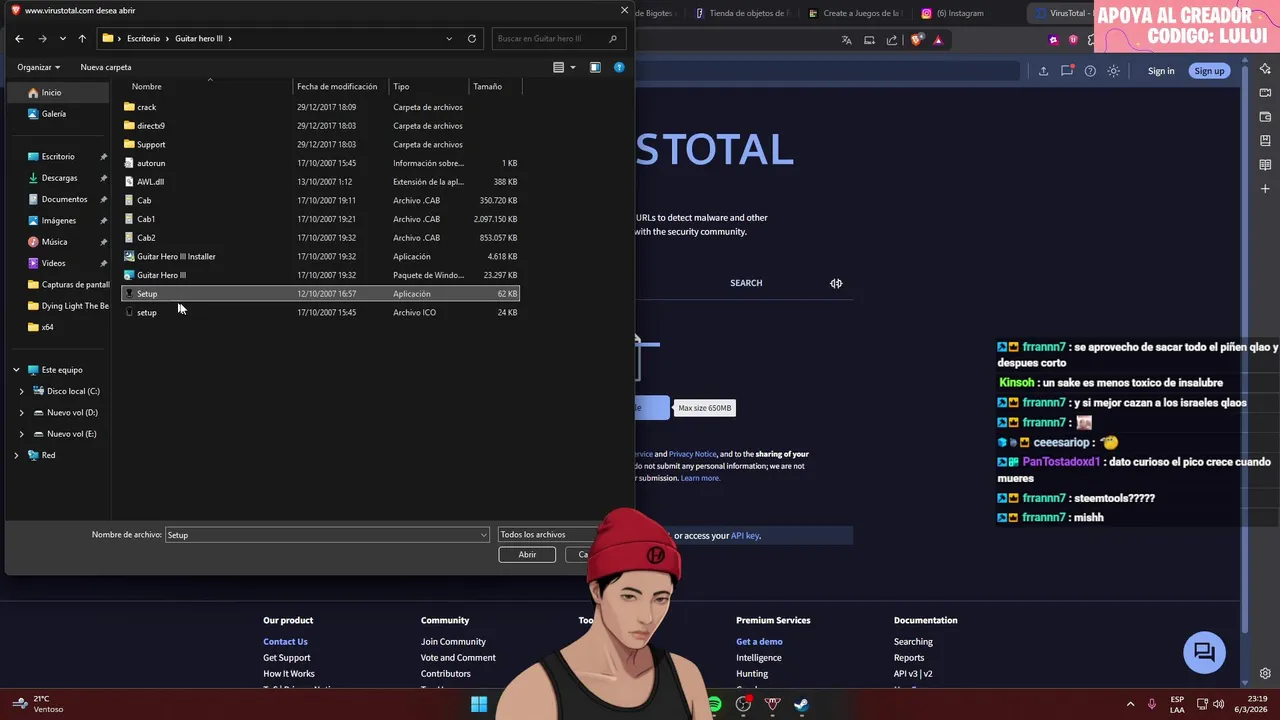Image resolution: width=1280 pixels, height=720 pixels.
Task: Open Windows Start menu
Action: click(479, 704)
